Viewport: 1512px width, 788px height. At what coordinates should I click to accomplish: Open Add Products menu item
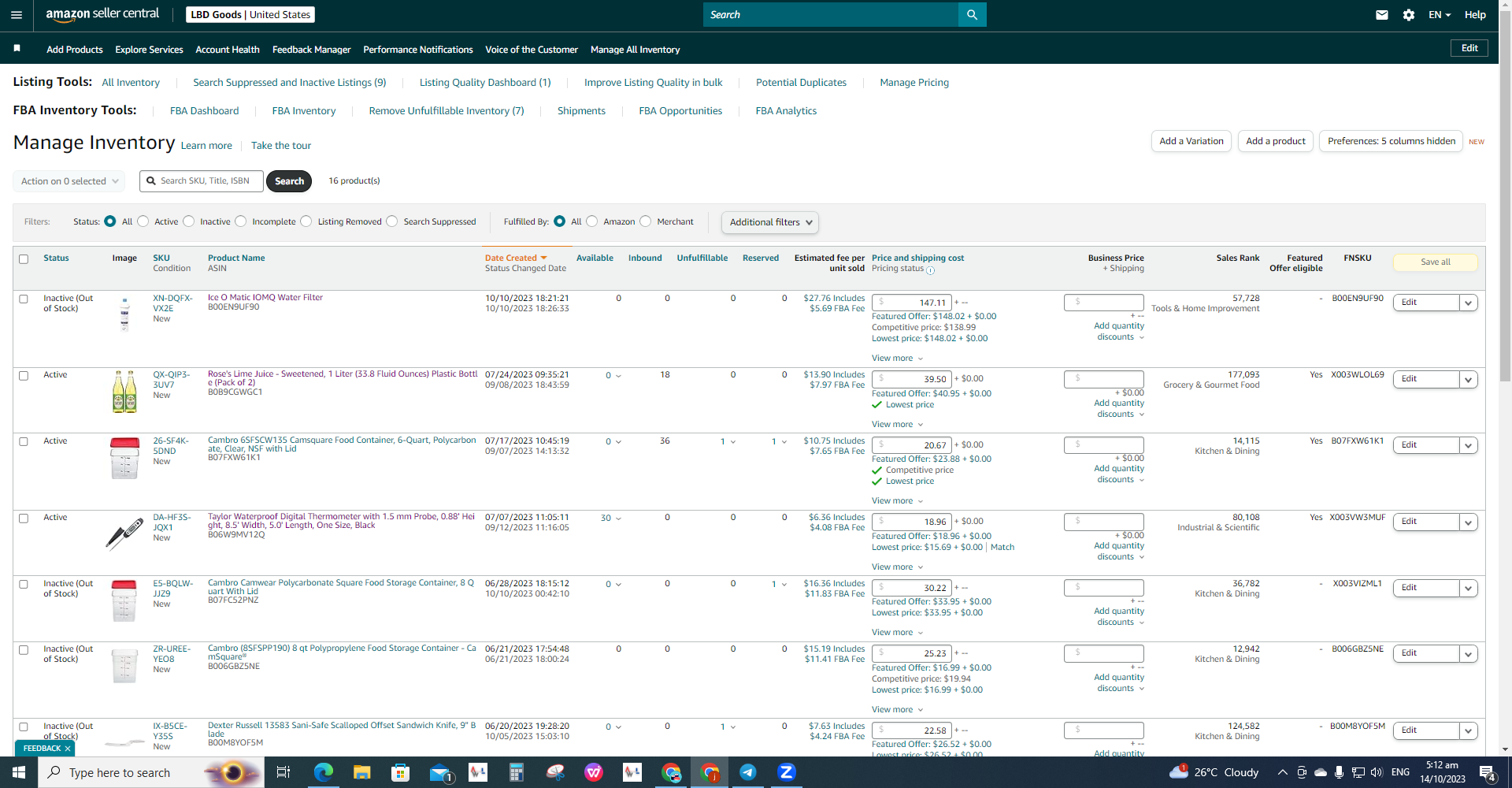75,50
